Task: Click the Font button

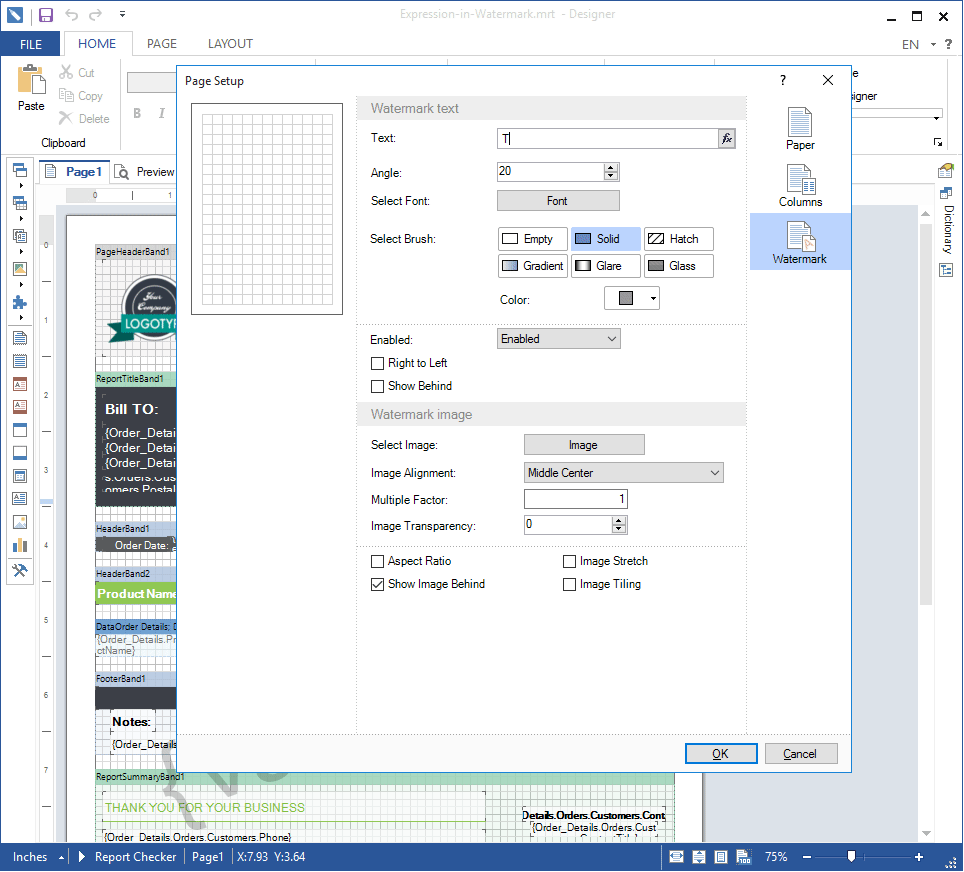Action: [x=558, y=201]
